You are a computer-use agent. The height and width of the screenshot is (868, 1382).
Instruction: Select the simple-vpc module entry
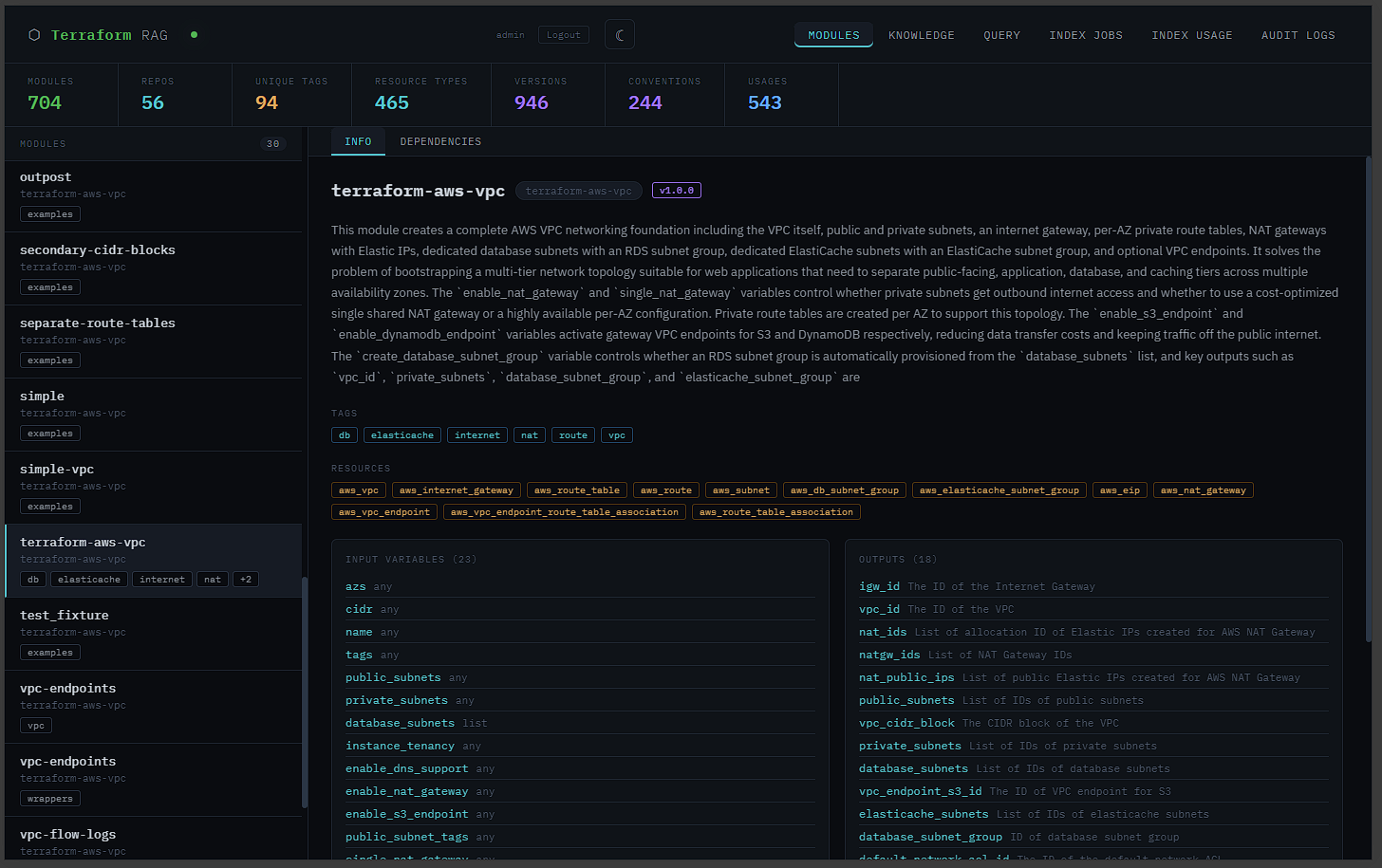click(x=153, y=488)
